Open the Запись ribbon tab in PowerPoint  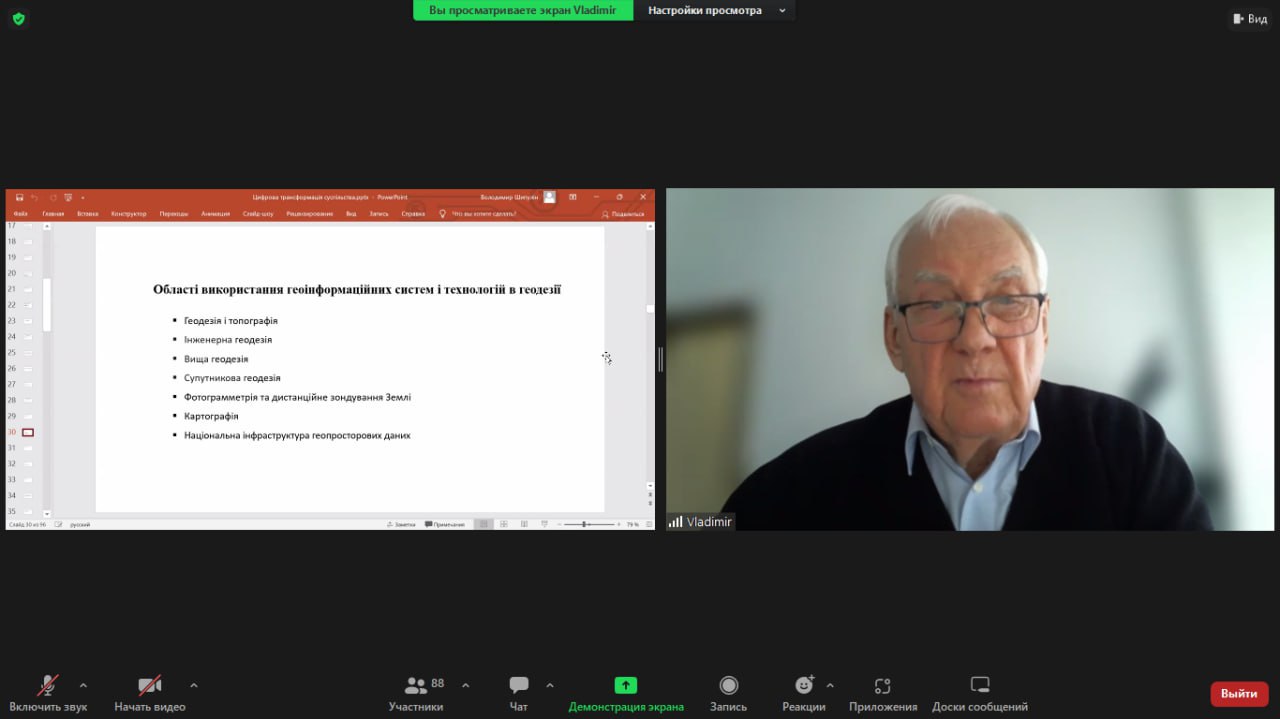point(379,213)
